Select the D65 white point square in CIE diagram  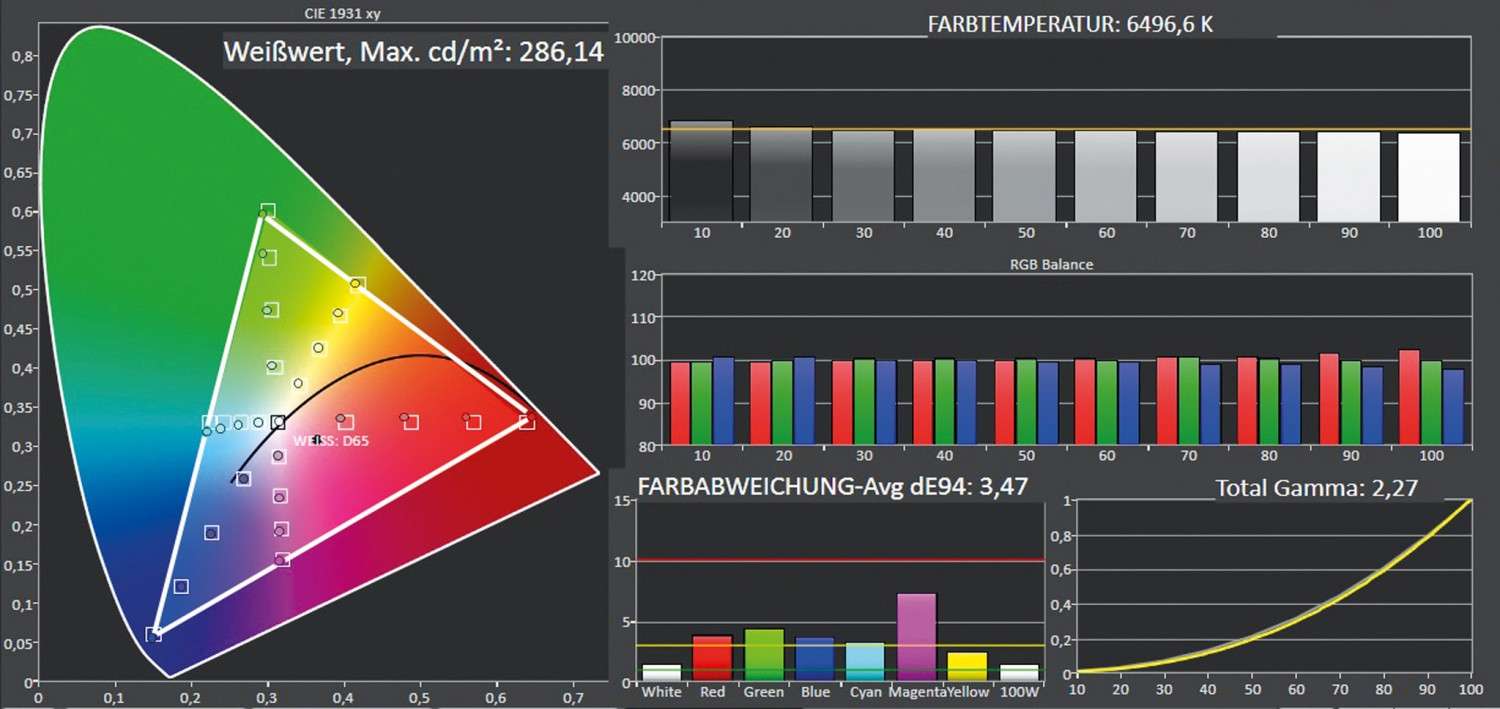coord(278,422)
